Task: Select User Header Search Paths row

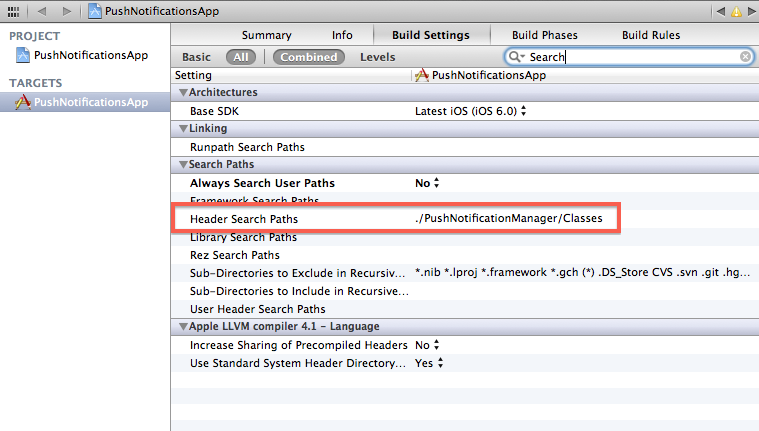Action: pos(465,309)
